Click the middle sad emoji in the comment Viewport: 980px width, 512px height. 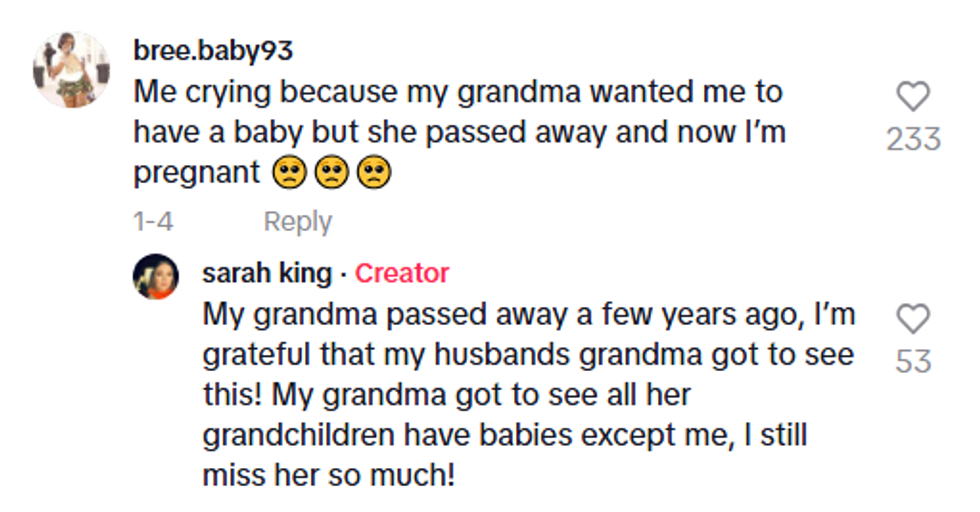[331, 173]
